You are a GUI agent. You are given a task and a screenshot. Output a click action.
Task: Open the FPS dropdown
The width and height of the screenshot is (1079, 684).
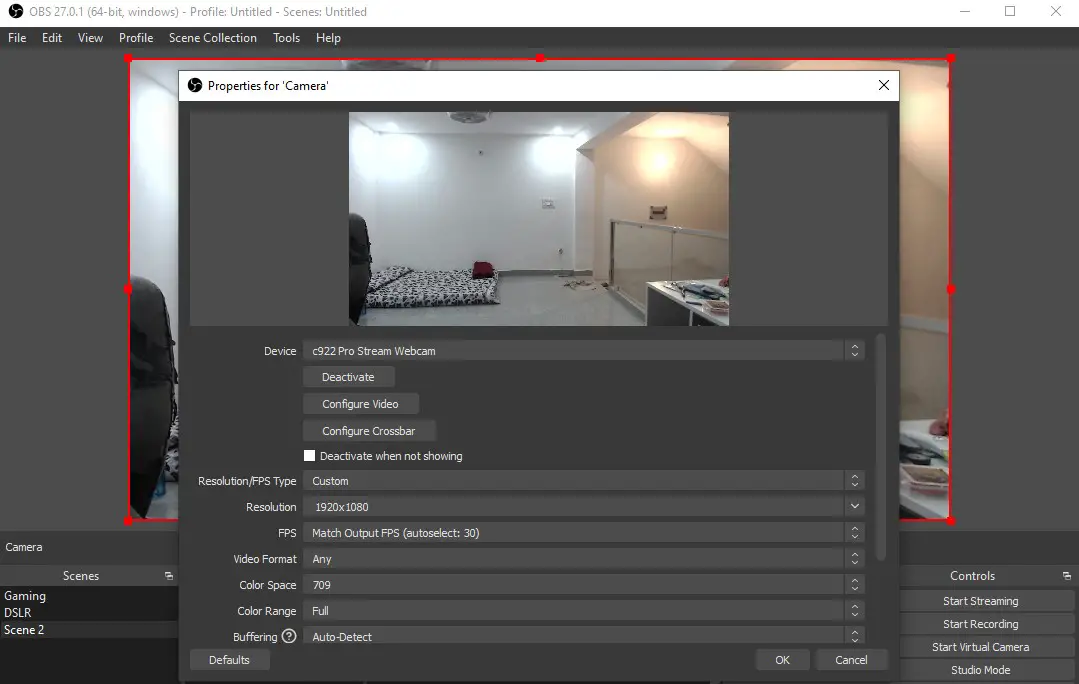(x=584, y=533)
